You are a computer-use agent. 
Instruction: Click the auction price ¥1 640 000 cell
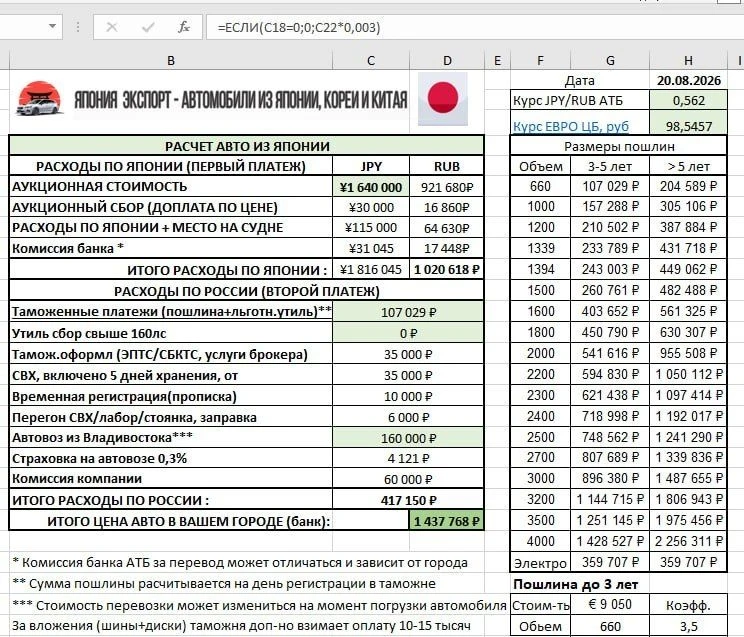pos(371,187)
